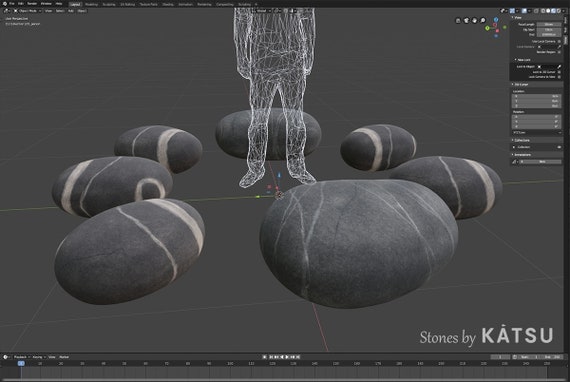Click the pan hand viewport icon
This screenshot has width=570, height=382.
click(x=474, y=20)
